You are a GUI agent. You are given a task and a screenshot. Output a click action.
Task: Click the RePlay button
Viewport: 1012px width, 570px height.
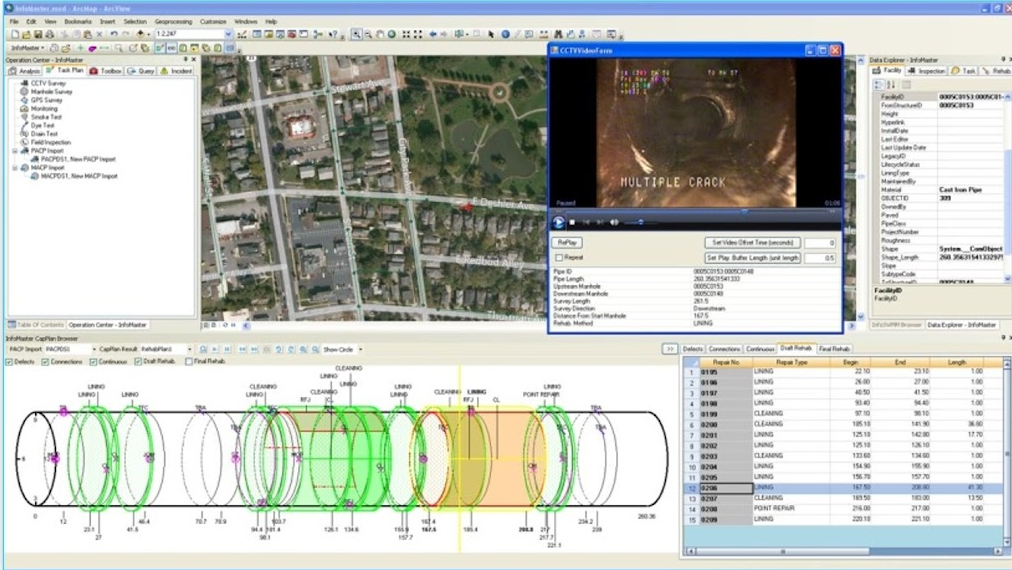[x=567, y=243]
